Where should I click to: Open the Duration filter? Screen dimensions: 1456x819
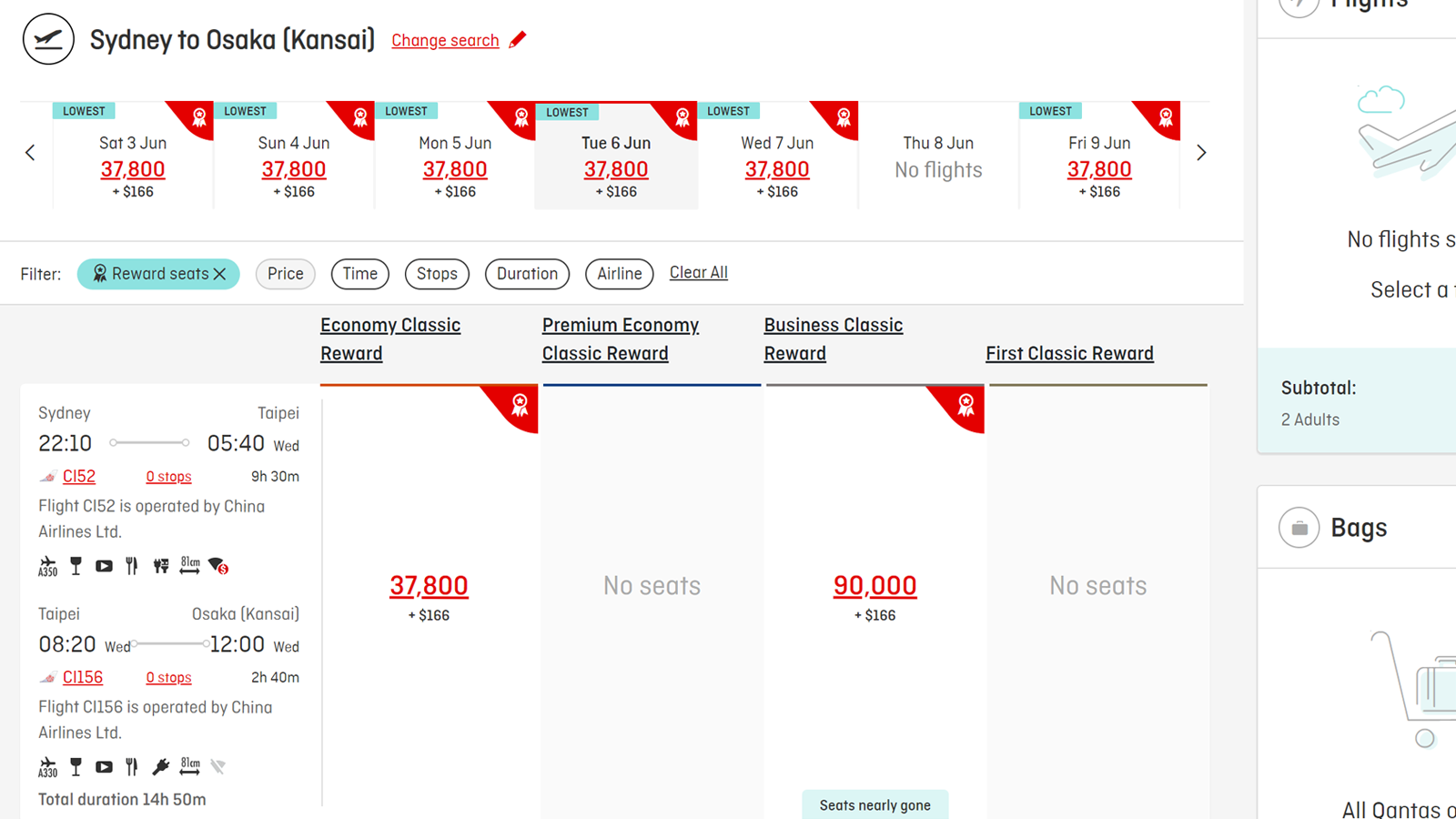click(527, 274)
